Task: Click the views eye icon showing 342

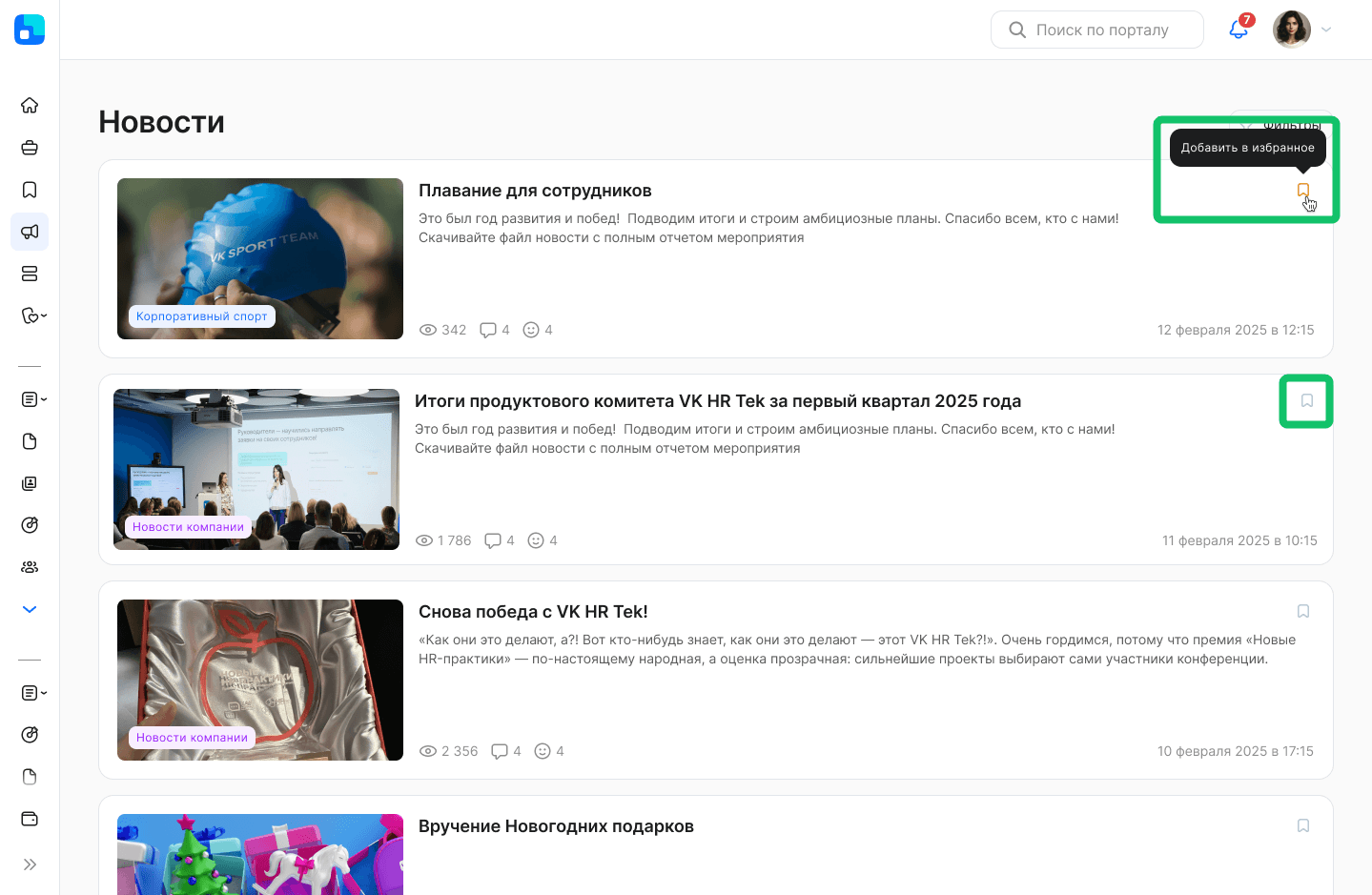Action: click(x=428, y=330)
